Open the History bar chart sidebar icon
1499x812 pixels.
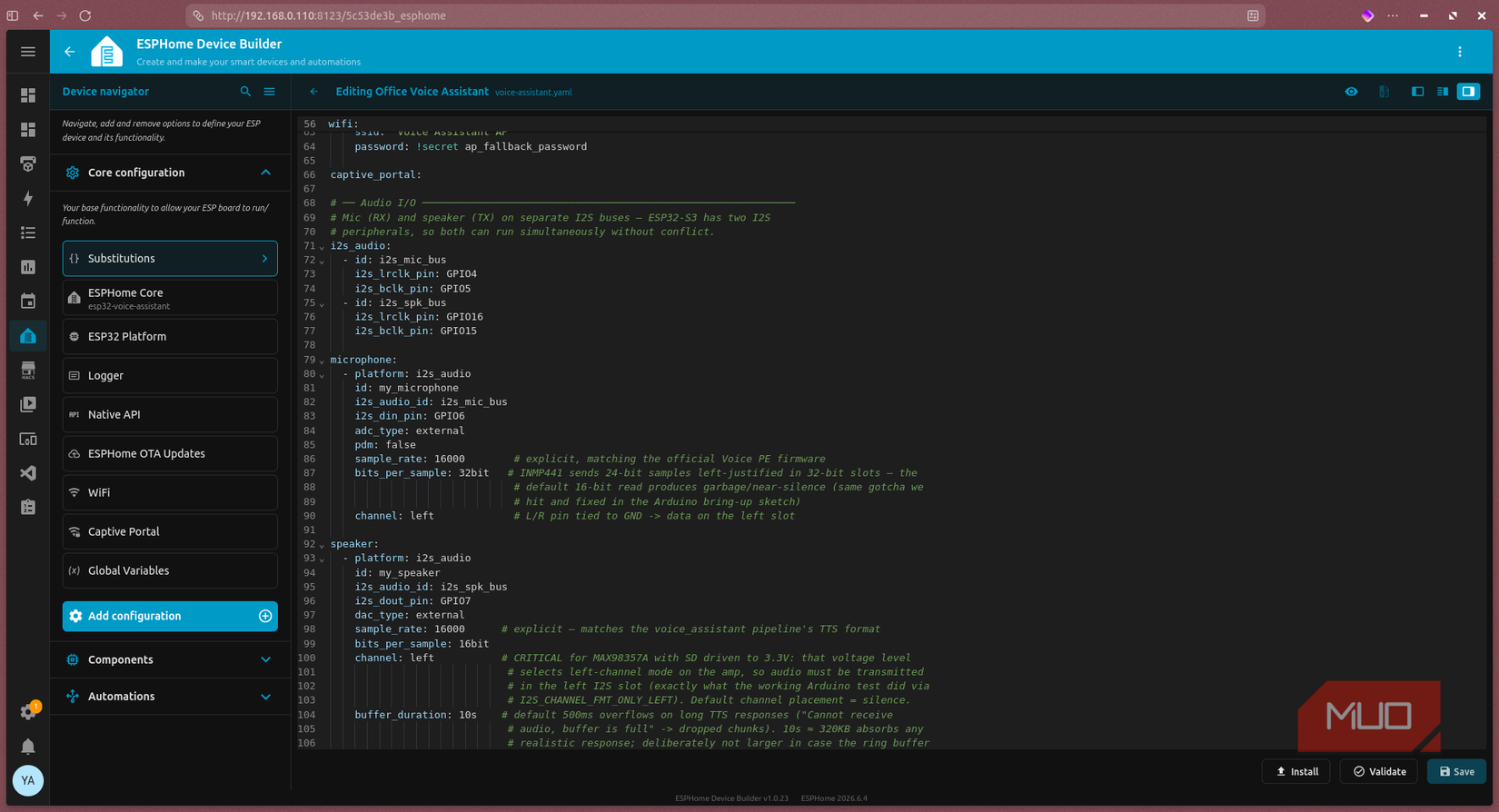point(28,267)
